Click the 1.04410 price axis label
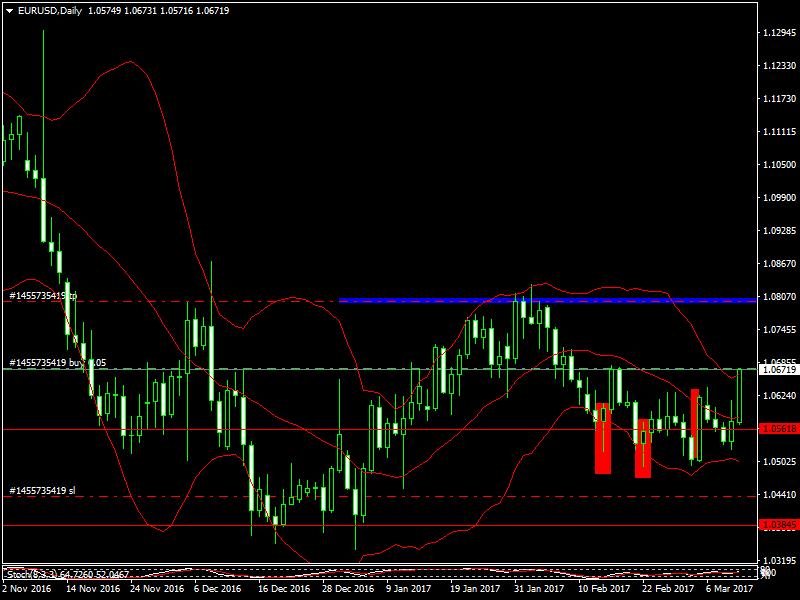Screen dimensions: 800x600 [779, 494]
